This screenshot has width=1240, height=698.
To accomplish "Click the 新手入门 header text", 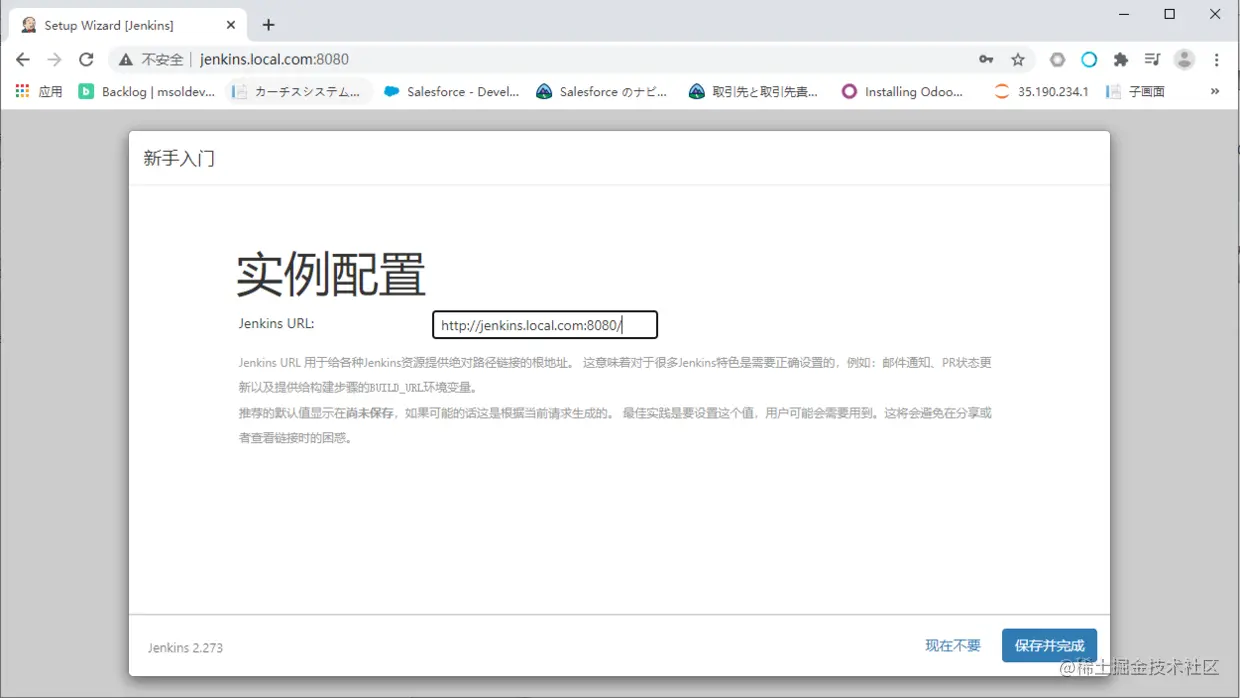I will click(x=179, y=158).
